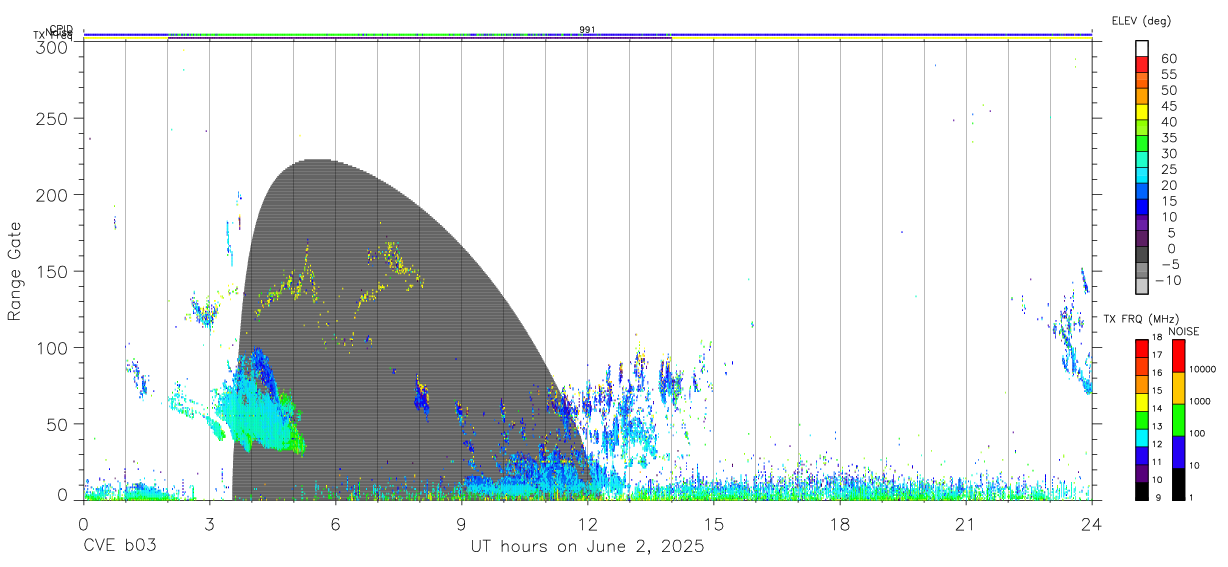Viewport: 1228px width, 567px height.
Task: Click the '40' label on ELEV scale
Action: click(1169, 122)
